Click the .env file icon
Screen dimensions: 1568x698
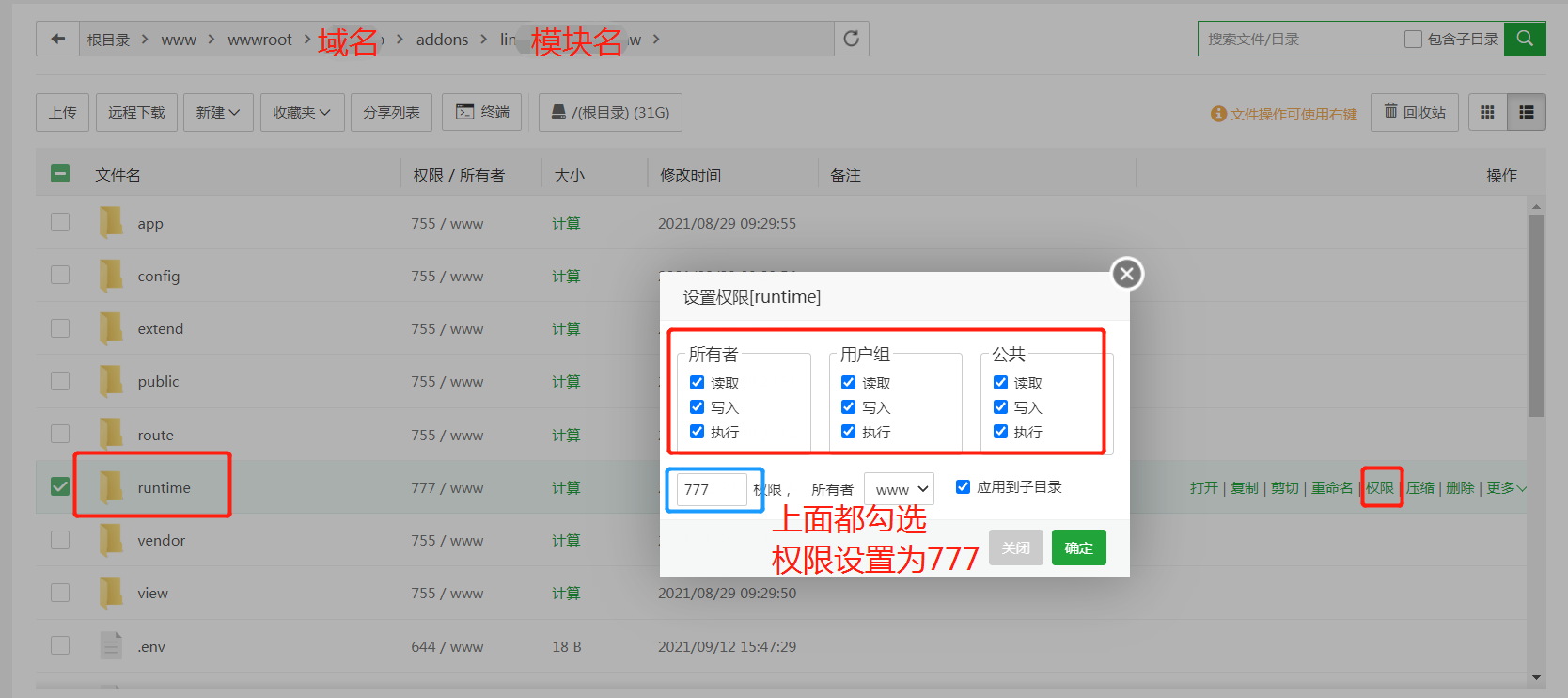[x=111, y=645]
